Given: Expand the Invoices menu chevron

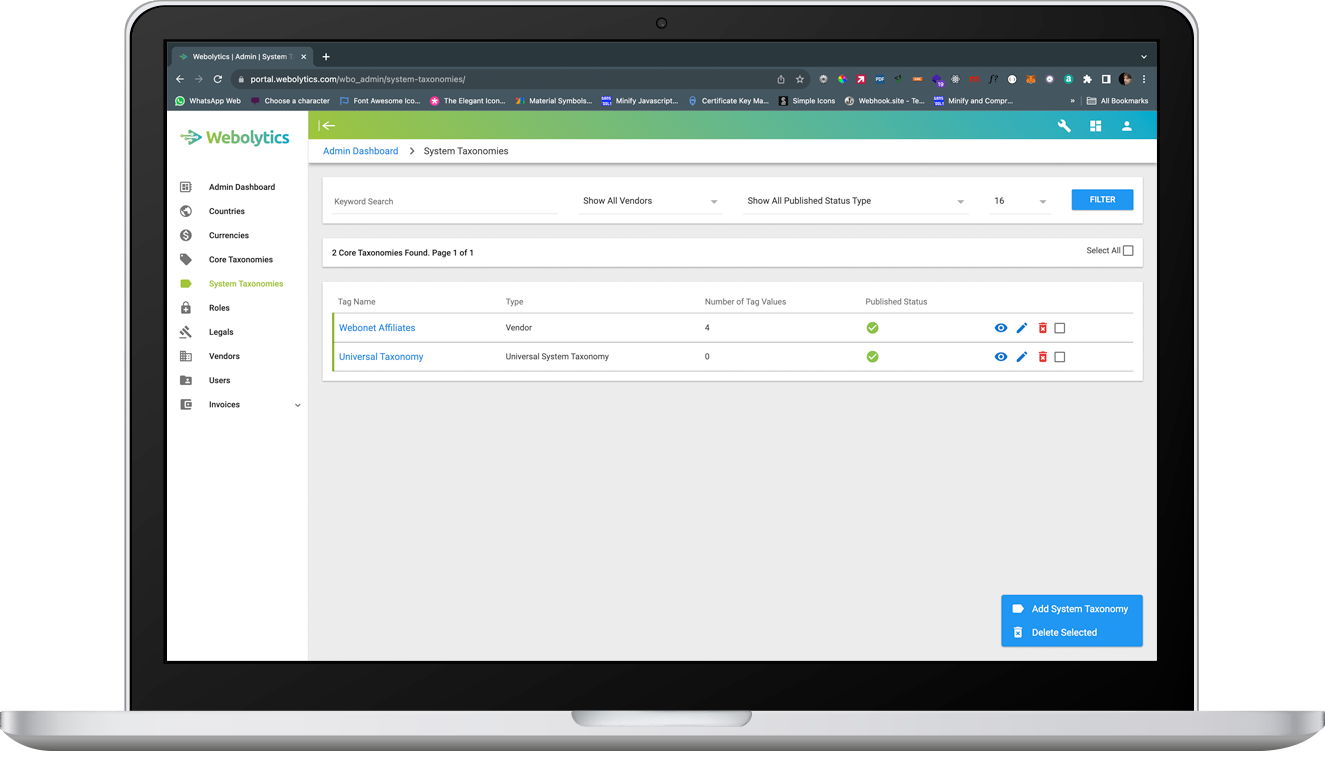Looking at the screenshot, I should pyautogui.click(x=297, y=405).
